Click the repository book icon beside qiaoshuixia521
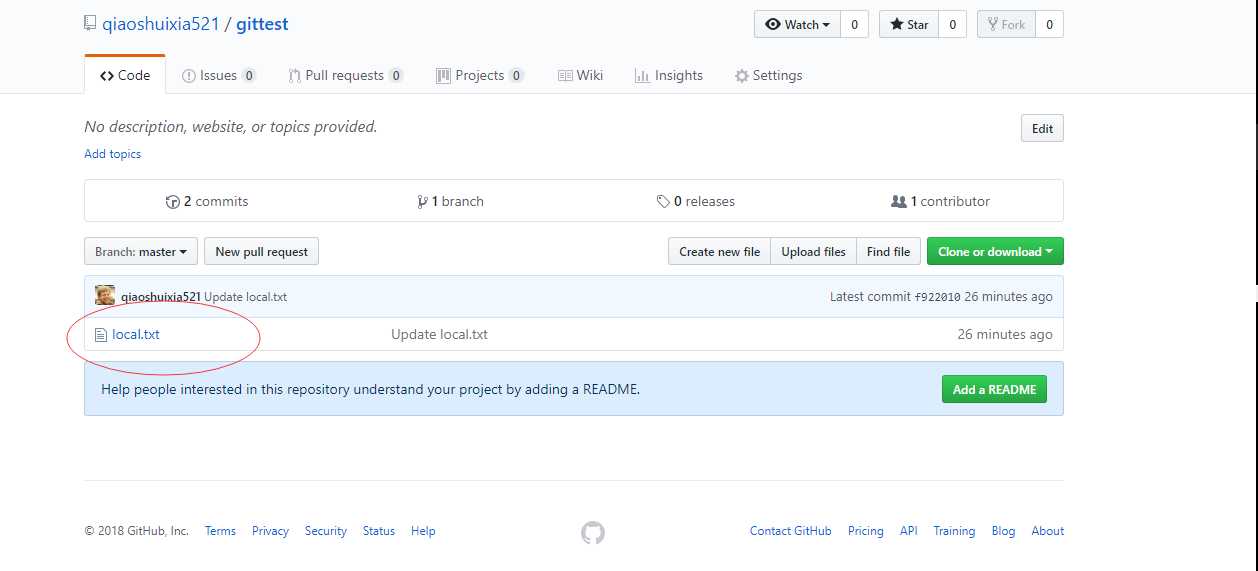 (x=90, y=24)
